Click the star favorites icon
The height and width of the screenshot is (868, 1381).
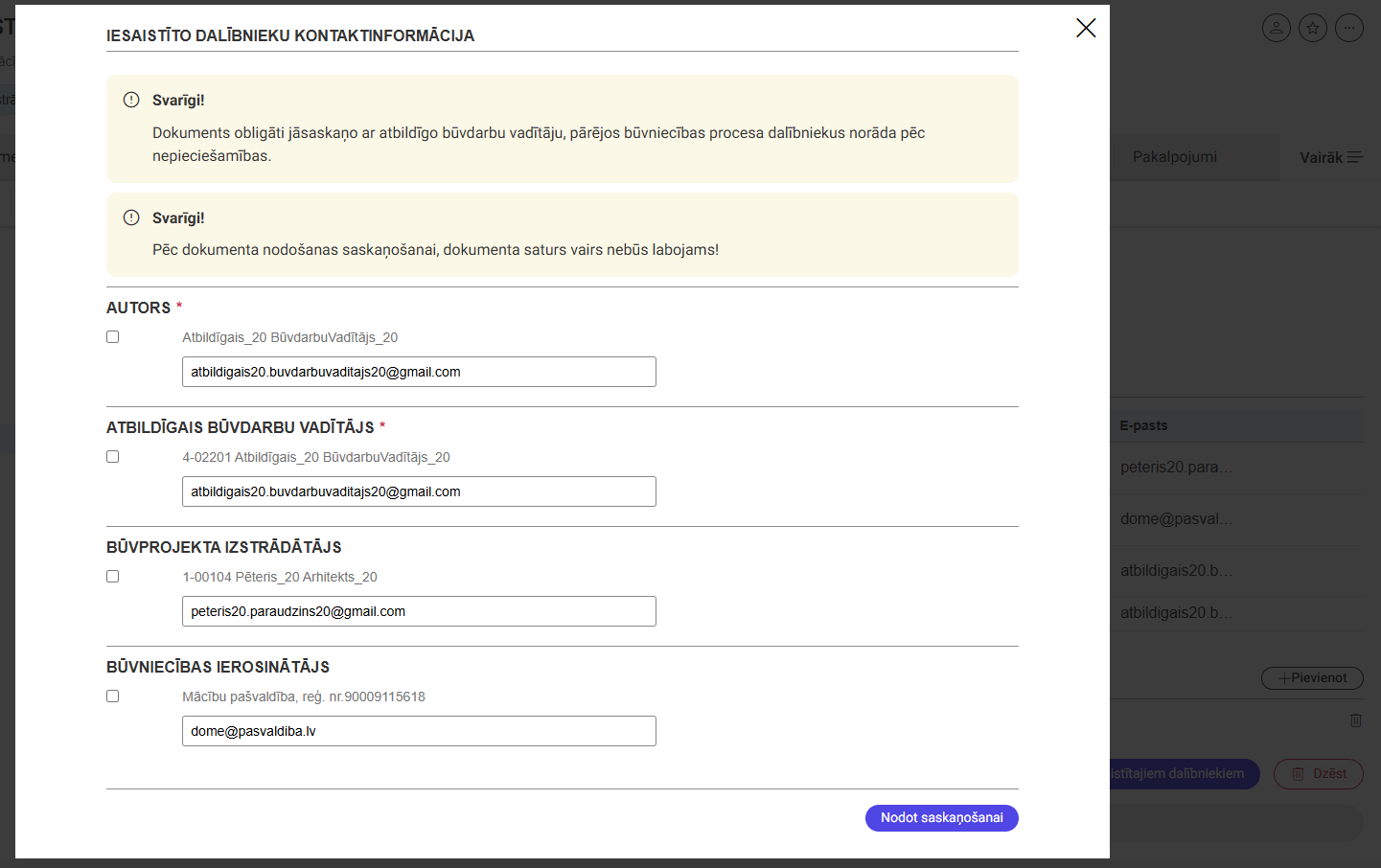pyautogui.click(x=1313, y=28)
